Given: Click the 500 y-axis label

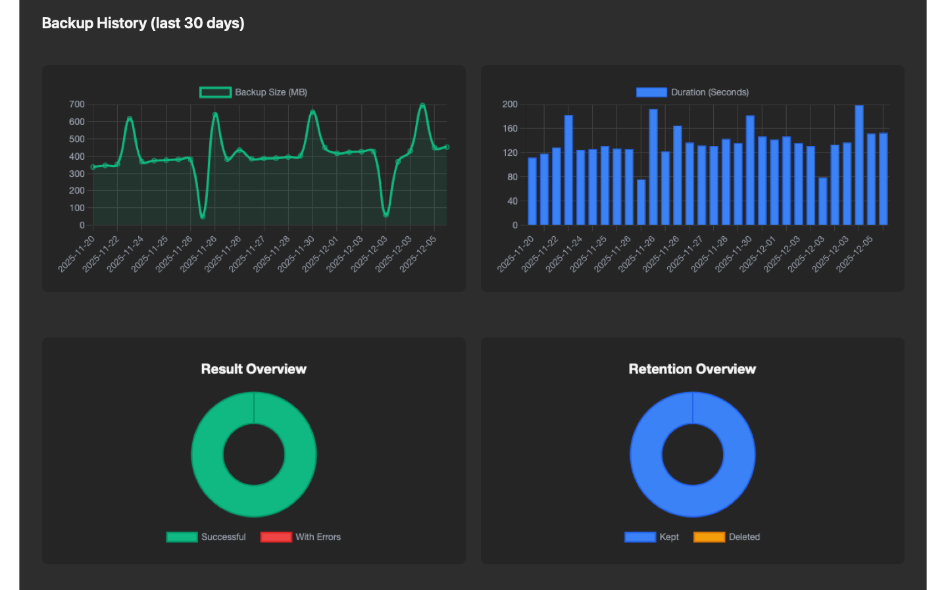Looking at the screenshot, I should pyautogui.click(x=77, y=139).
